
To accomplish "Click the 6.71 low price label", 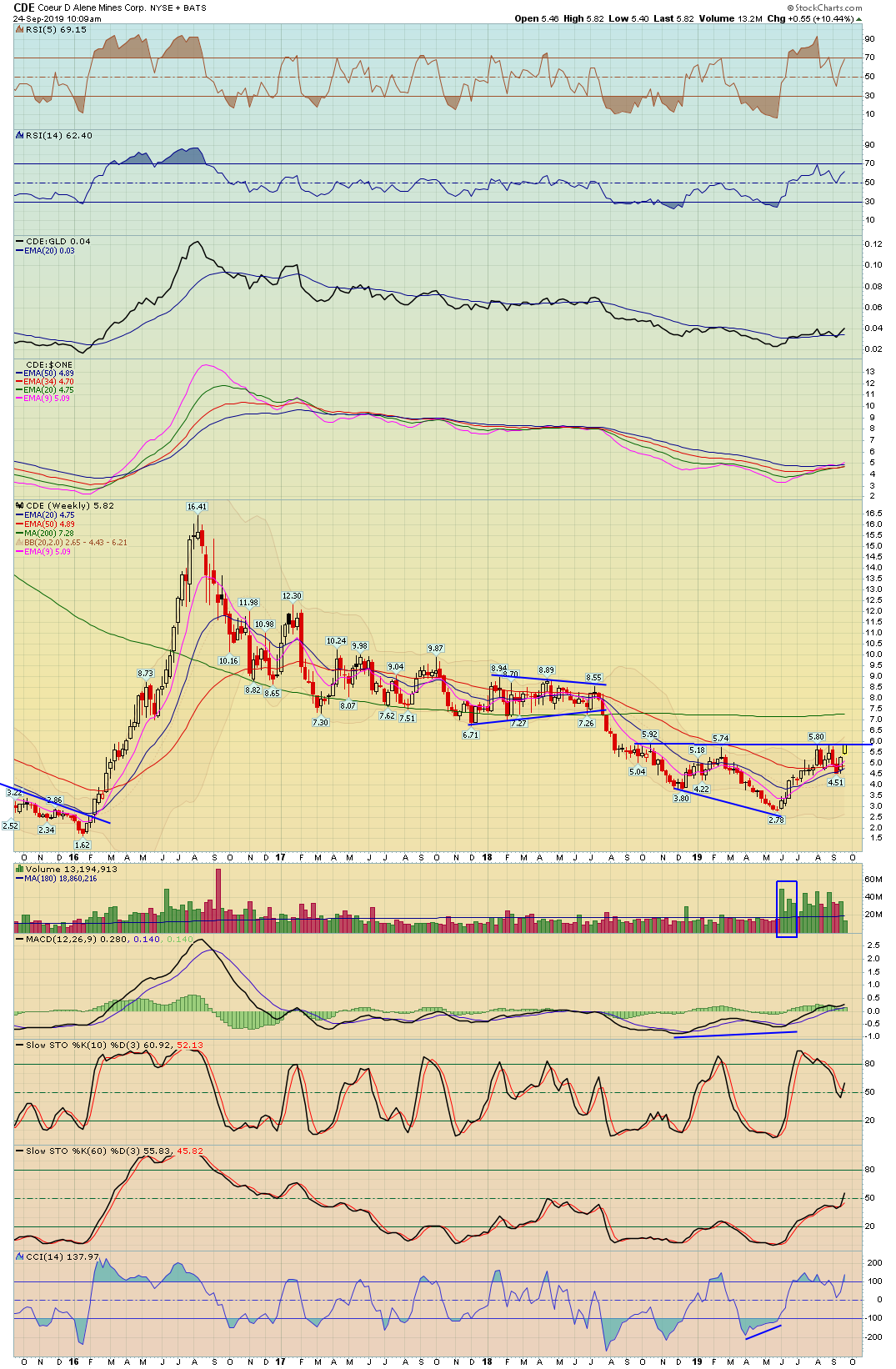I will point(470,735).
